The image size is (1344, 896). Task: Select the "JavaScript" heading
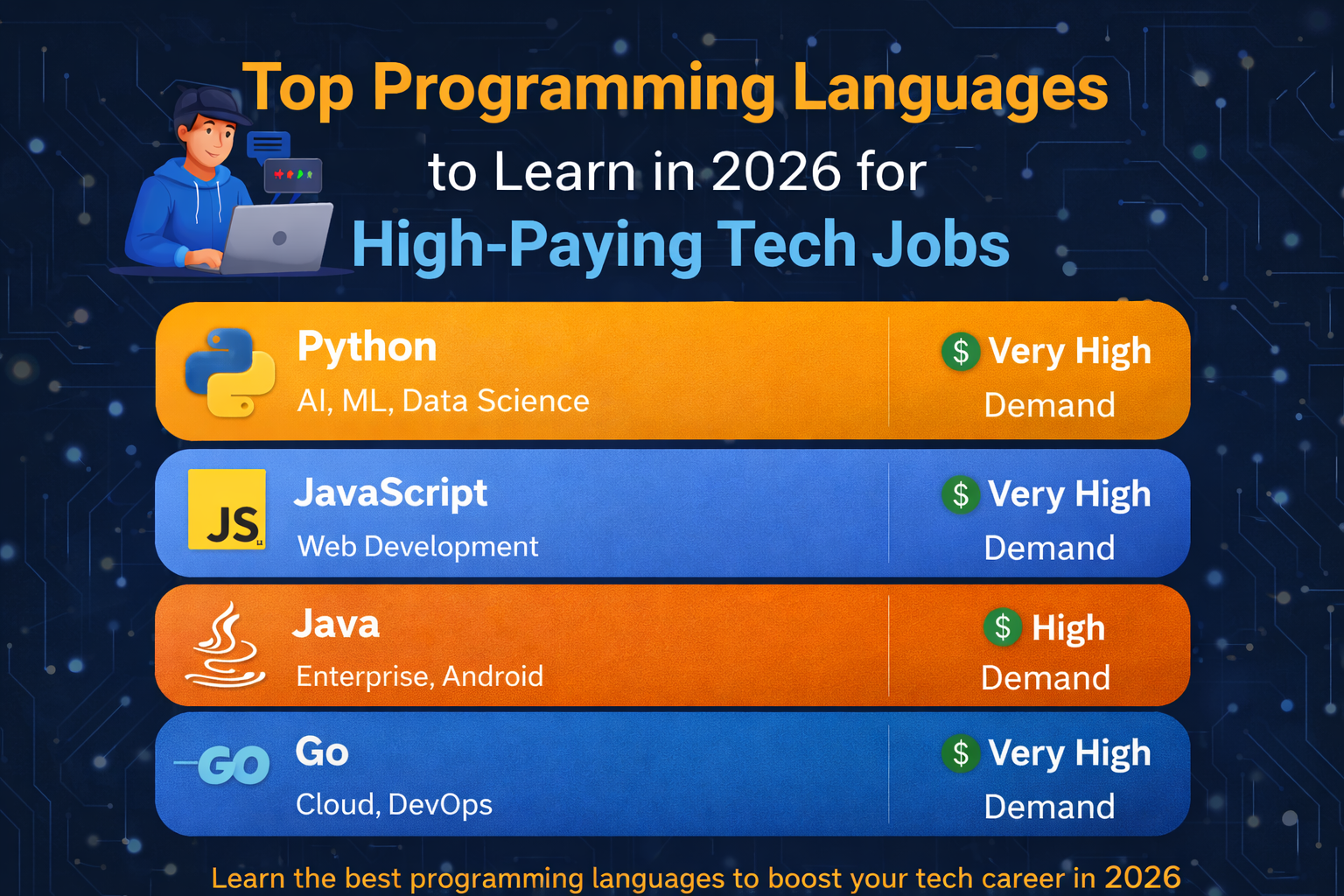(390, 493)
